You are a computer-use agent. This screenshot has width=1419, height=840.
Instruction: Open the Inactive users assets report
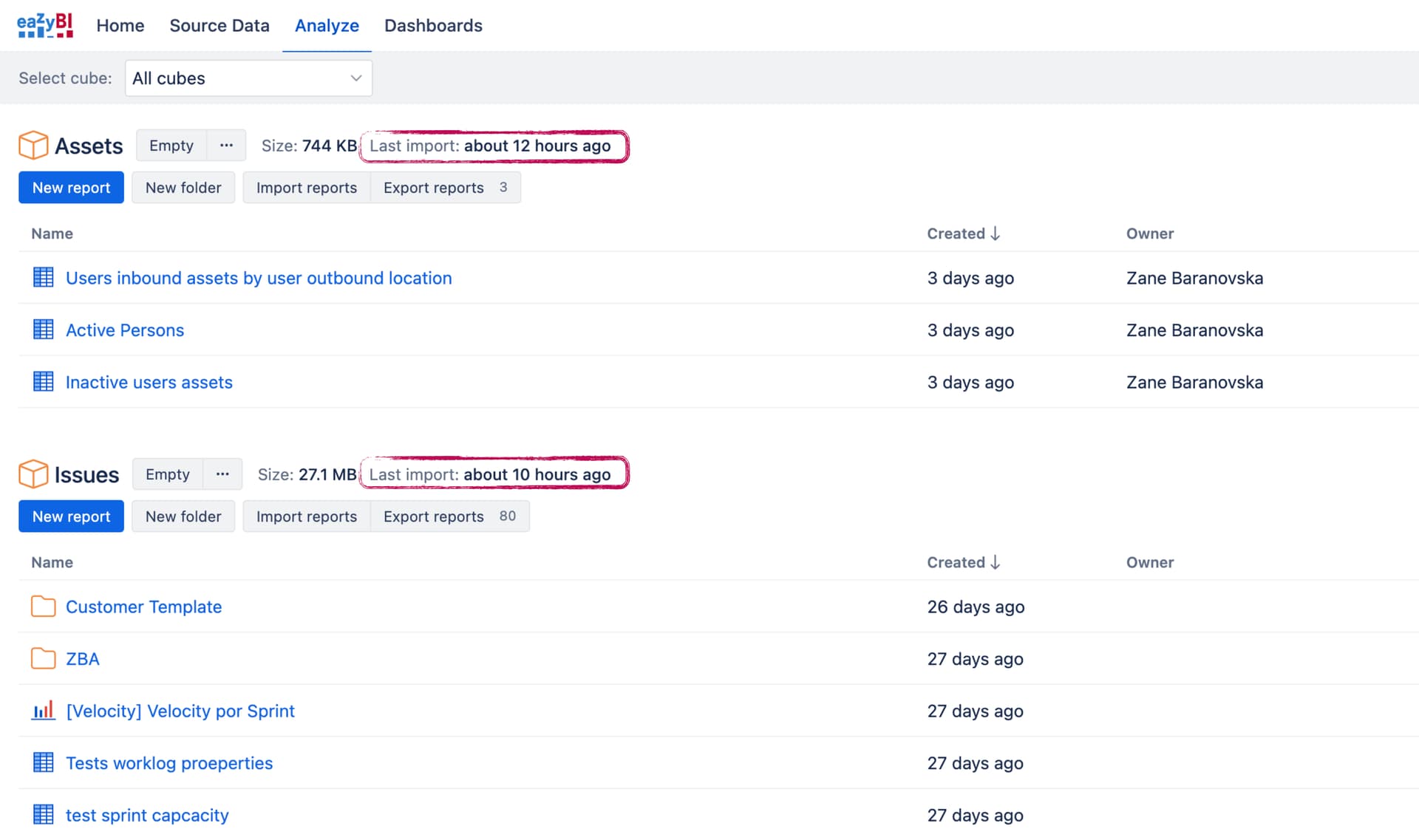149,382
